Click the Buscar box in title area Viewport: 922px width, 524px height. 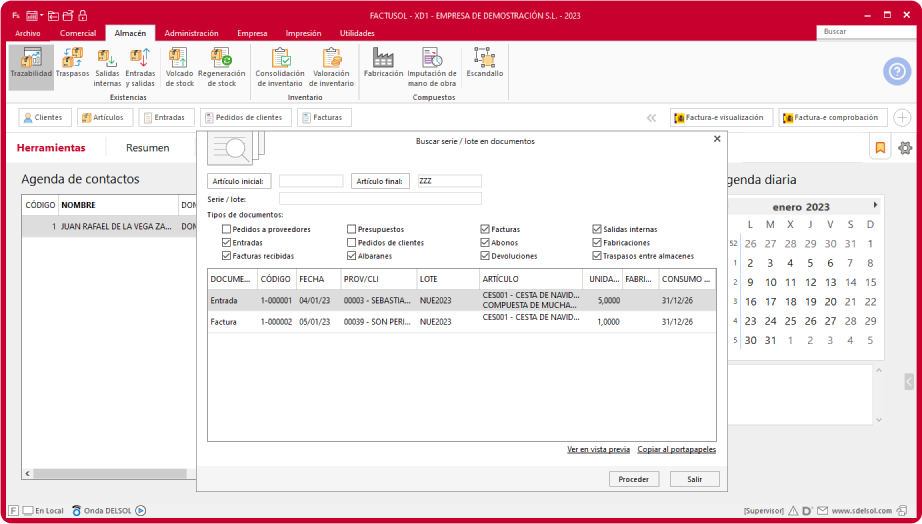(x=866, y=32)
